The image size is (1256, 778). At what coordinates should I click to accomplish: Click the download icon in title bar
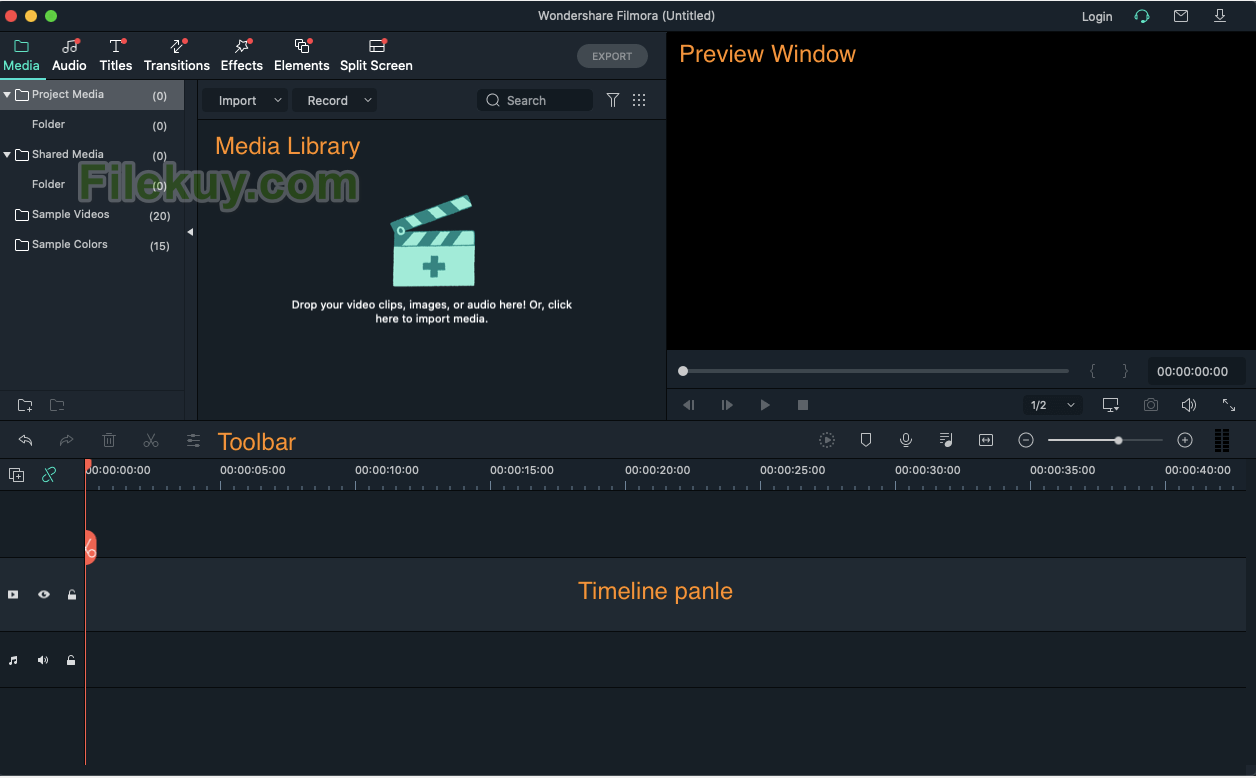coord(1220,16)
